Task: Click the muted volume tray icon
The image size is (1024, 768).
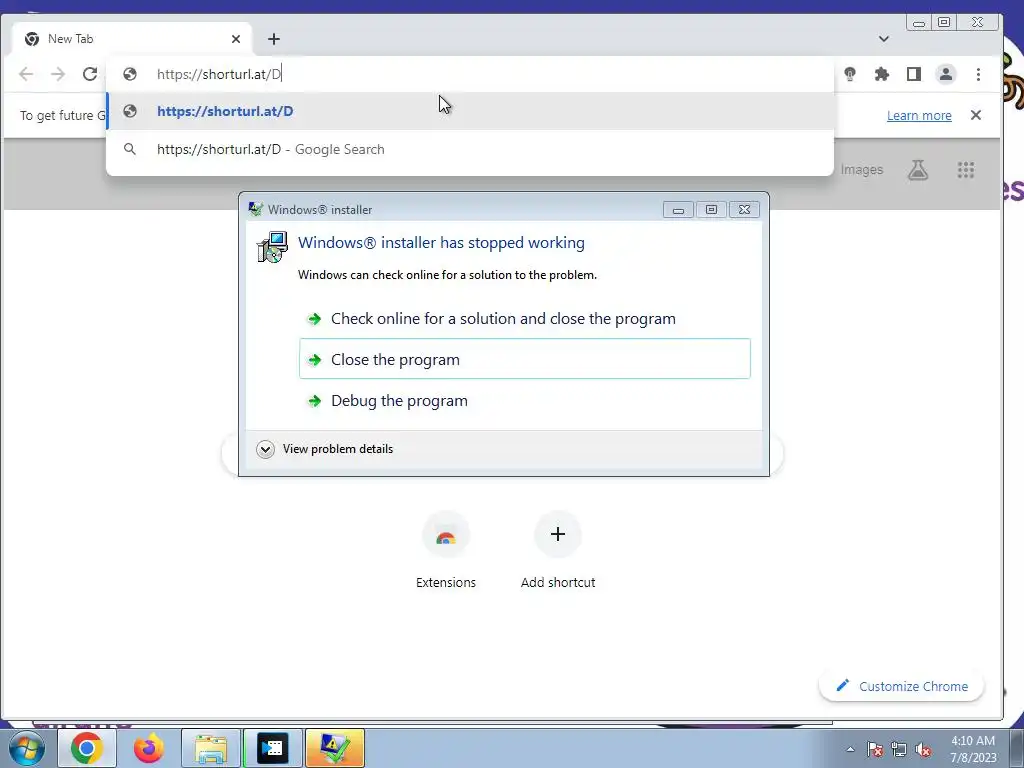Action: (x=923, y=749)
